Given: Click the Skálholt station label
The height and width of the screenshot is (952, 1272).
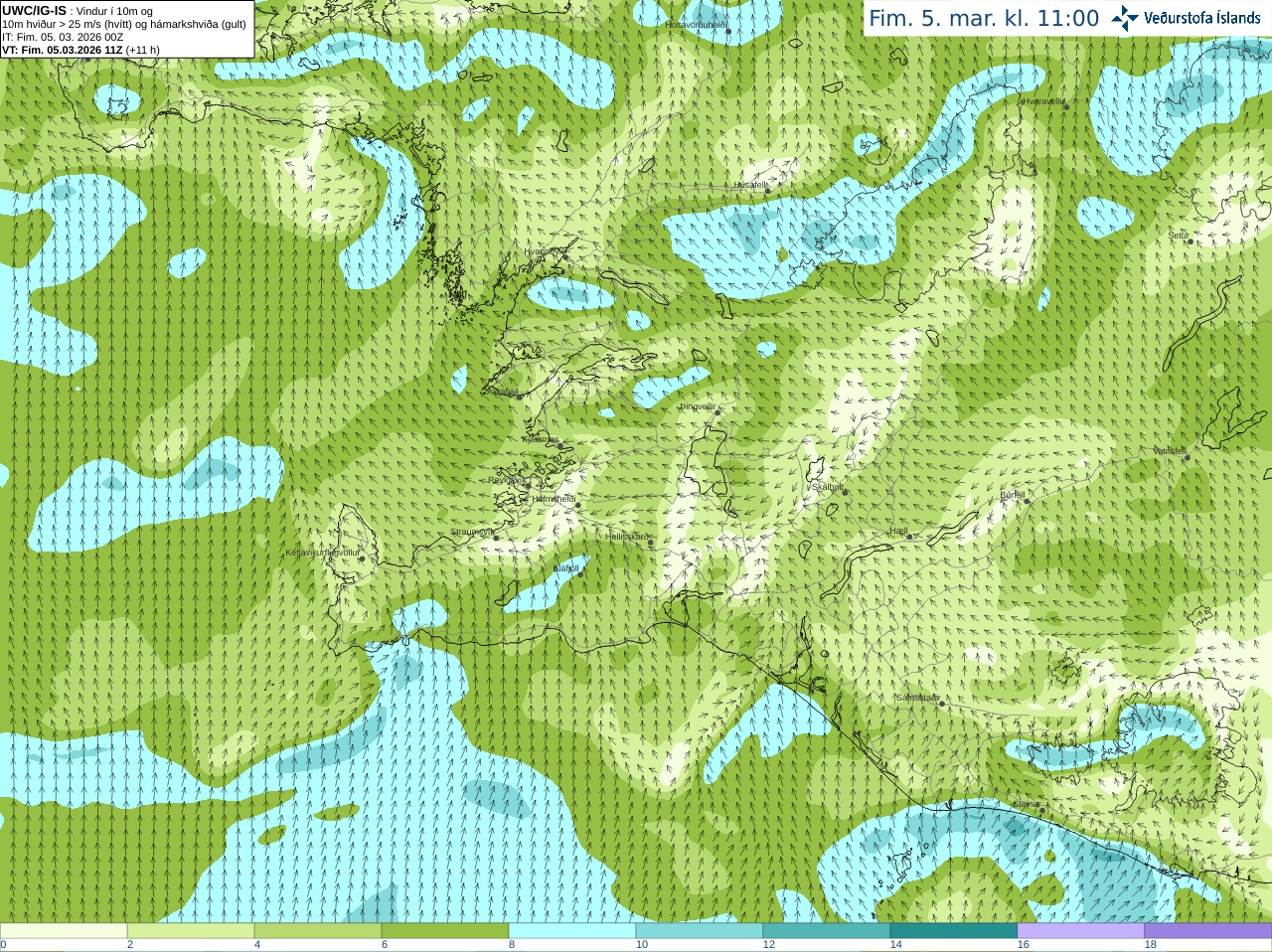Looking at the screenshot, I should 827,487.
